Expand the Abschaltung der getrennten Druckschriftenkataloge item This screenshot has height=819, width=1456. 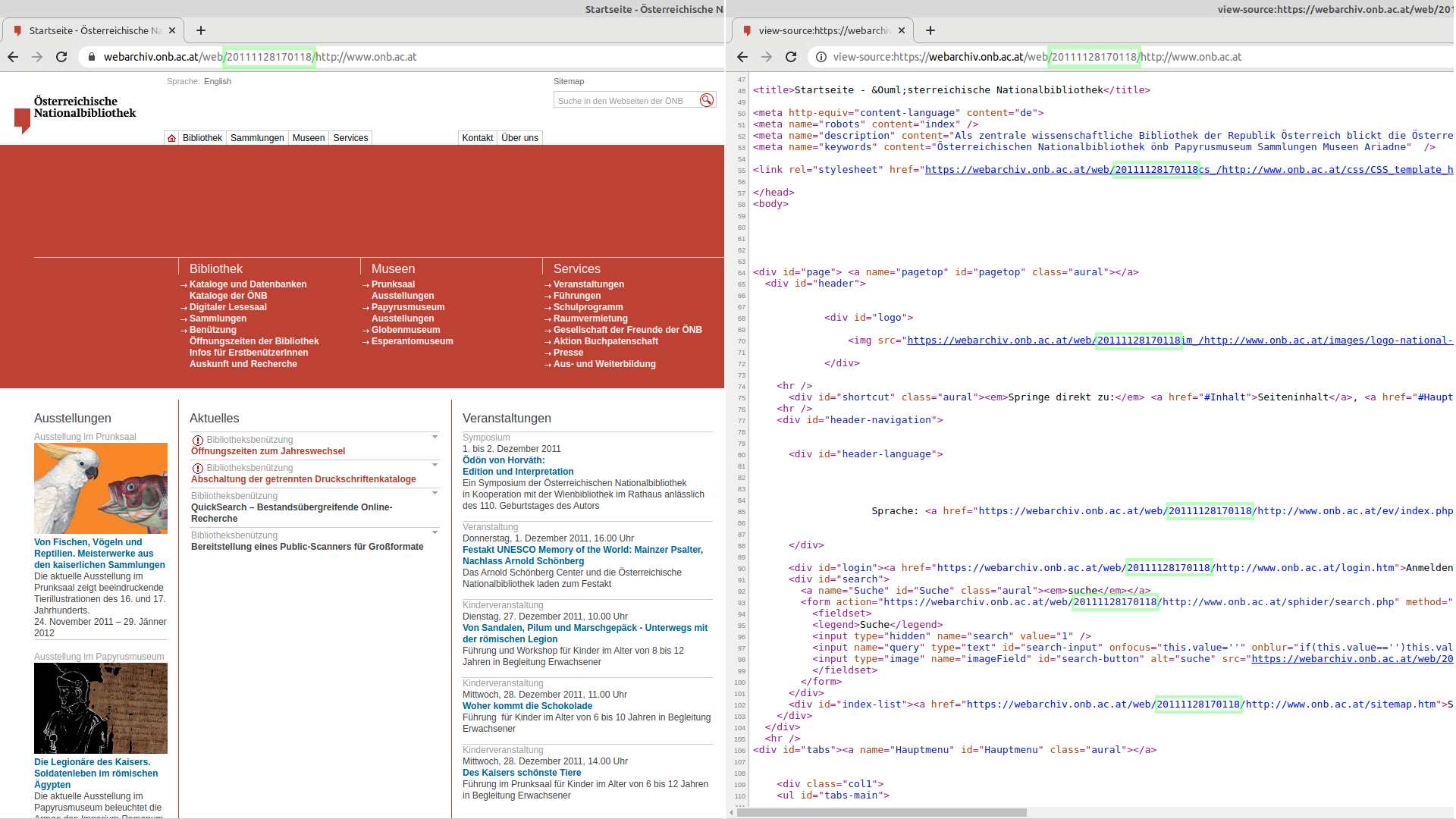(435, 465)
